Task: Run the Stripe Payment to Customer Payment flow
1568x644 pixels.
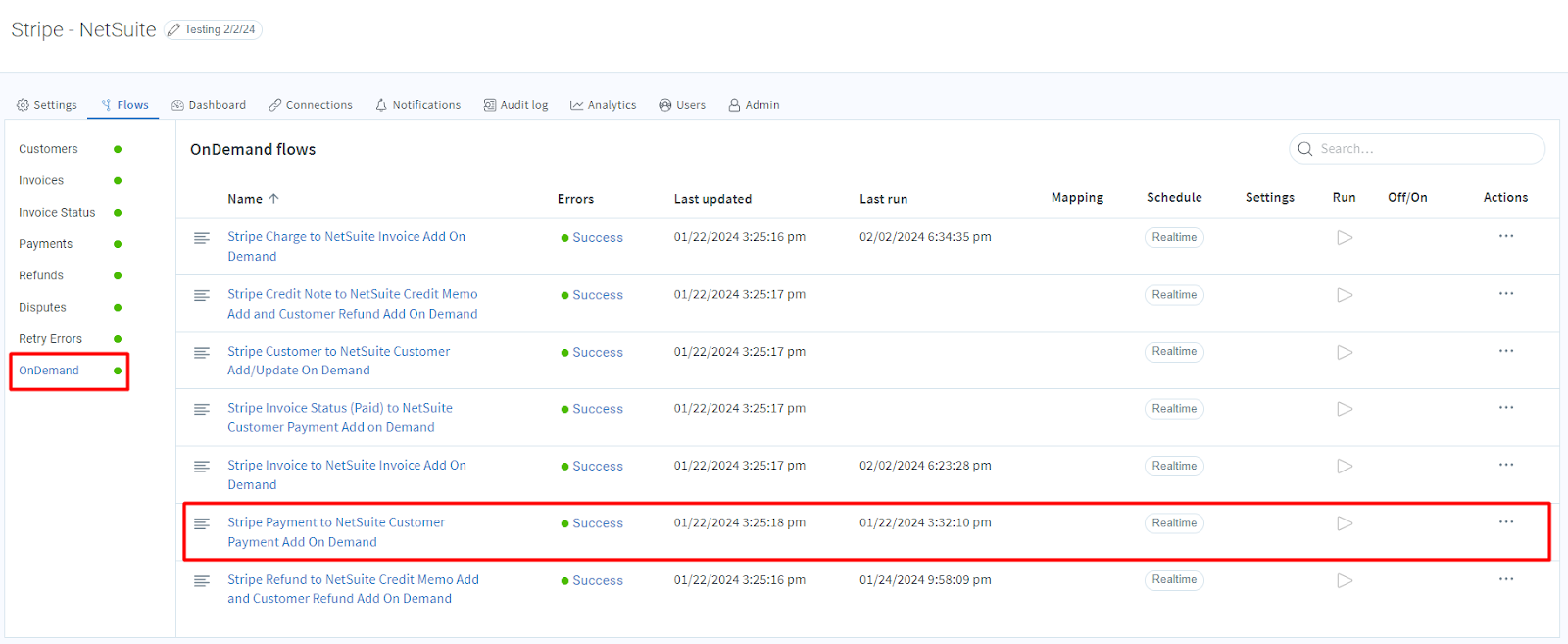Action: point(1345,523)
